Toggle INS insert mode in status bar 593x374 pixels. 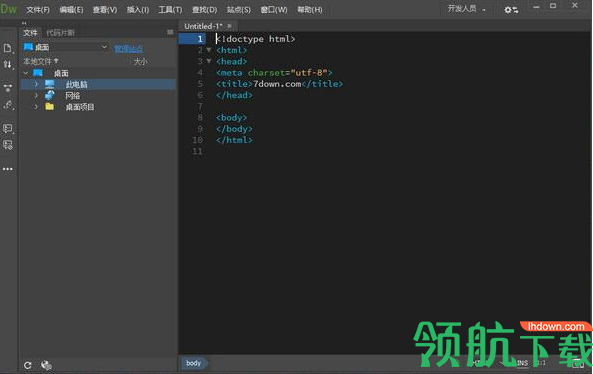[x=522, y=363]
